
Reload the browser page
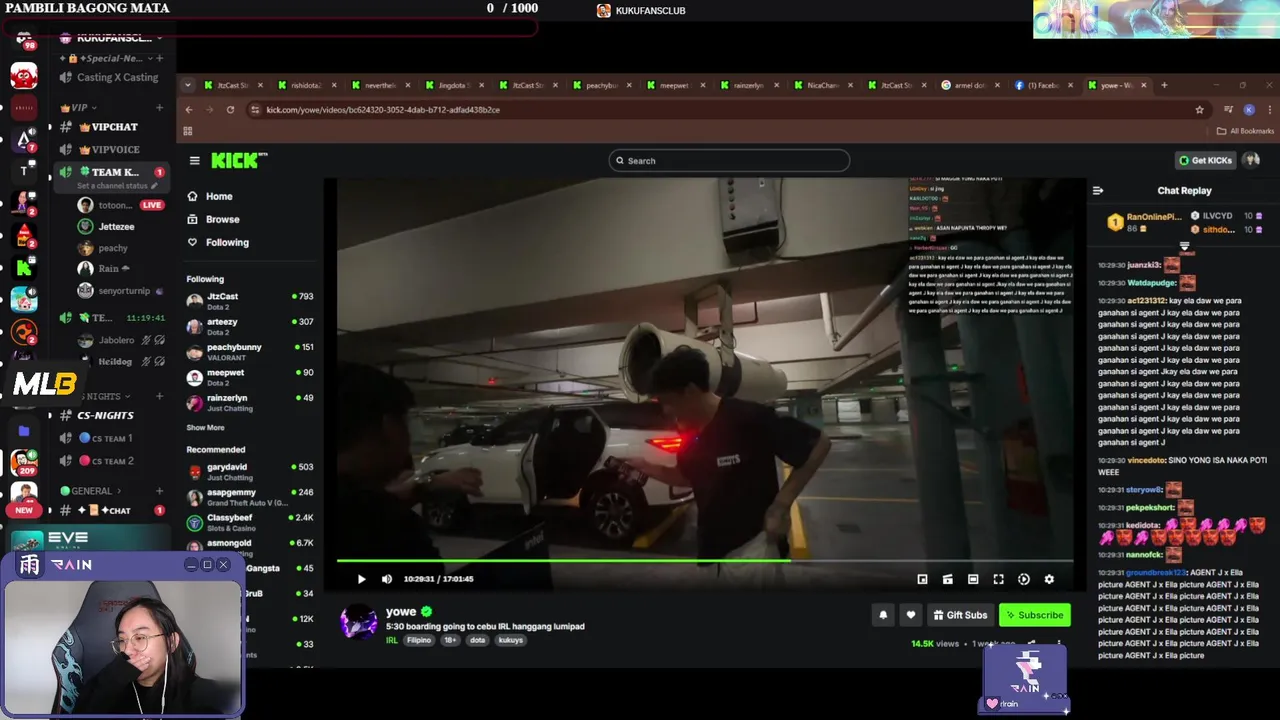pyautogui.click(x=230, y=110)
